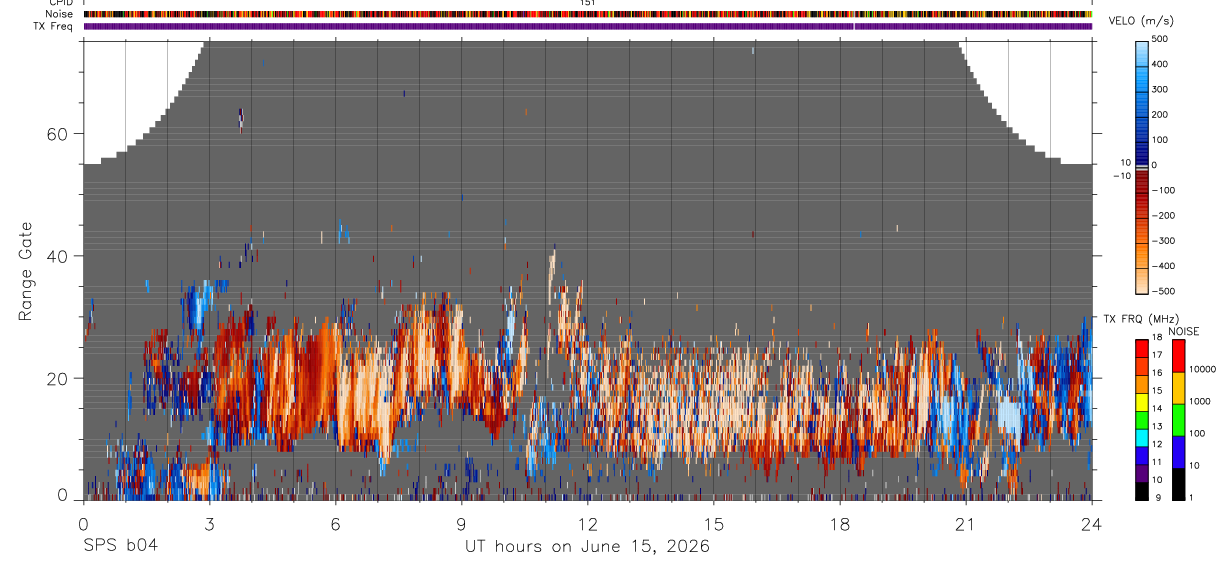Select the yellow 1000 noise level swatch
This screenshot has width=1228, height=567.
(x=1179, y=386)
